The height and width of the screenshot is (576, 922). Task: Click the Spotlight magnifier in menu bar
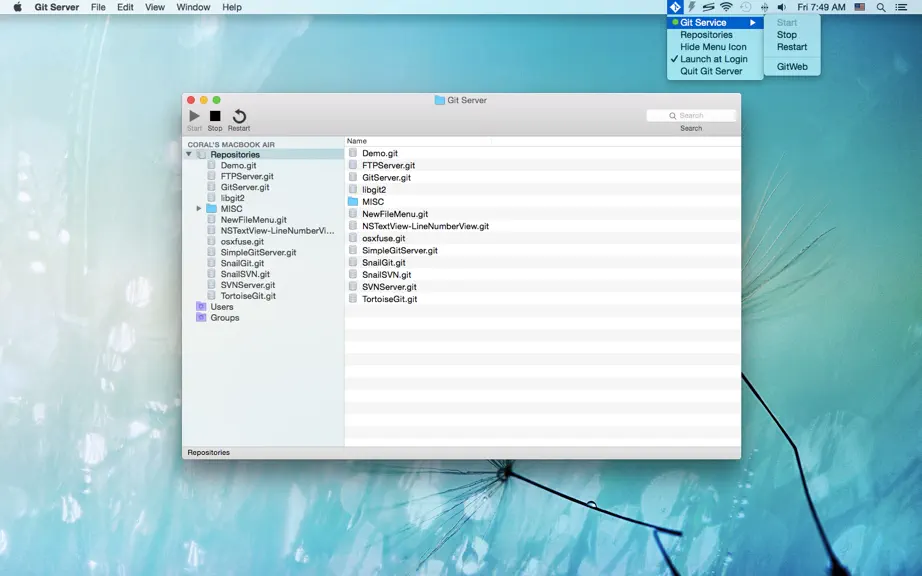(x=880, y=7)
